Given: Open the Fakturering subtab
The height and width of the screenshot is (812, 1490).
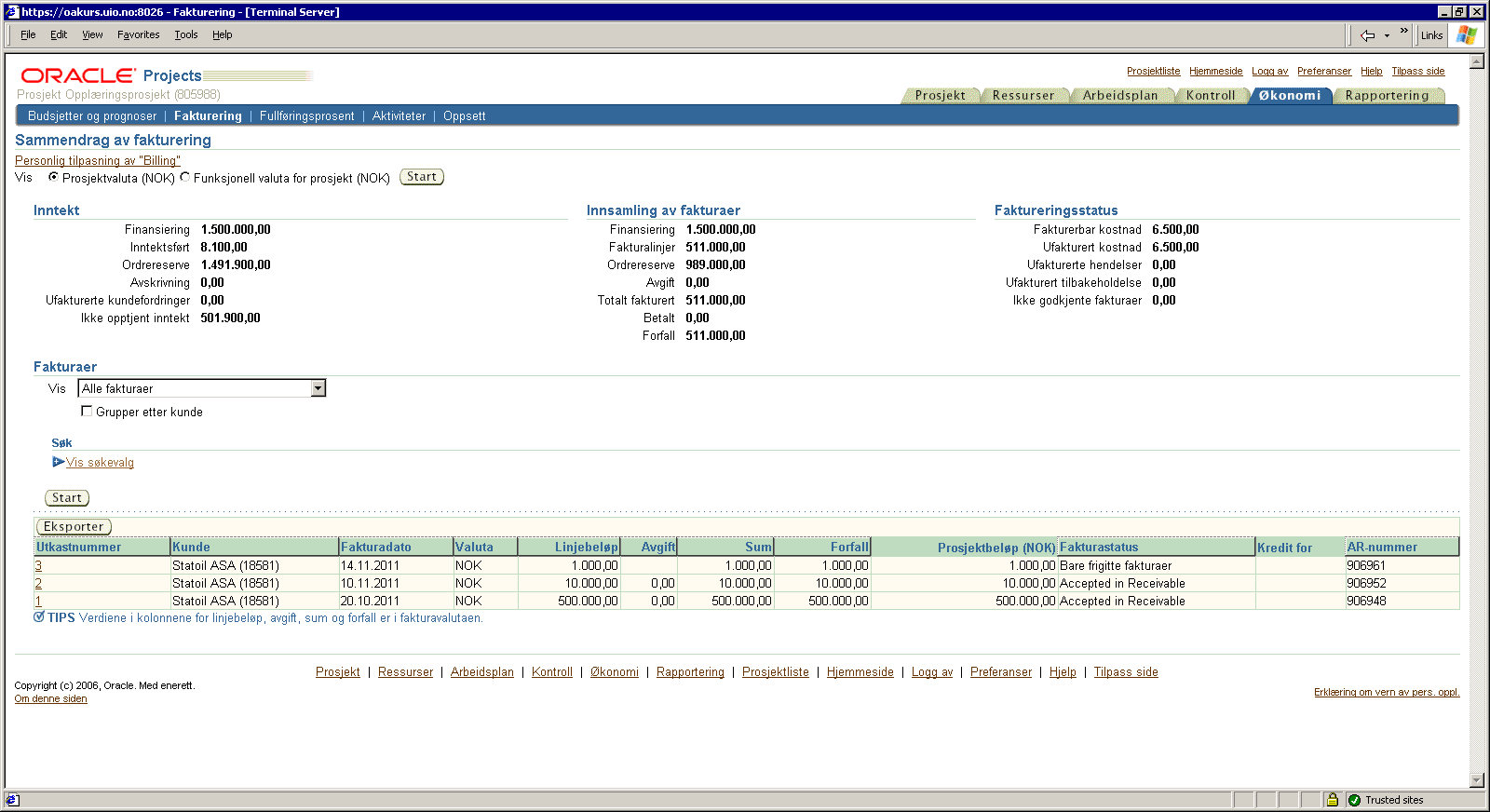Looking at the screenshot, I should (208, 115).
